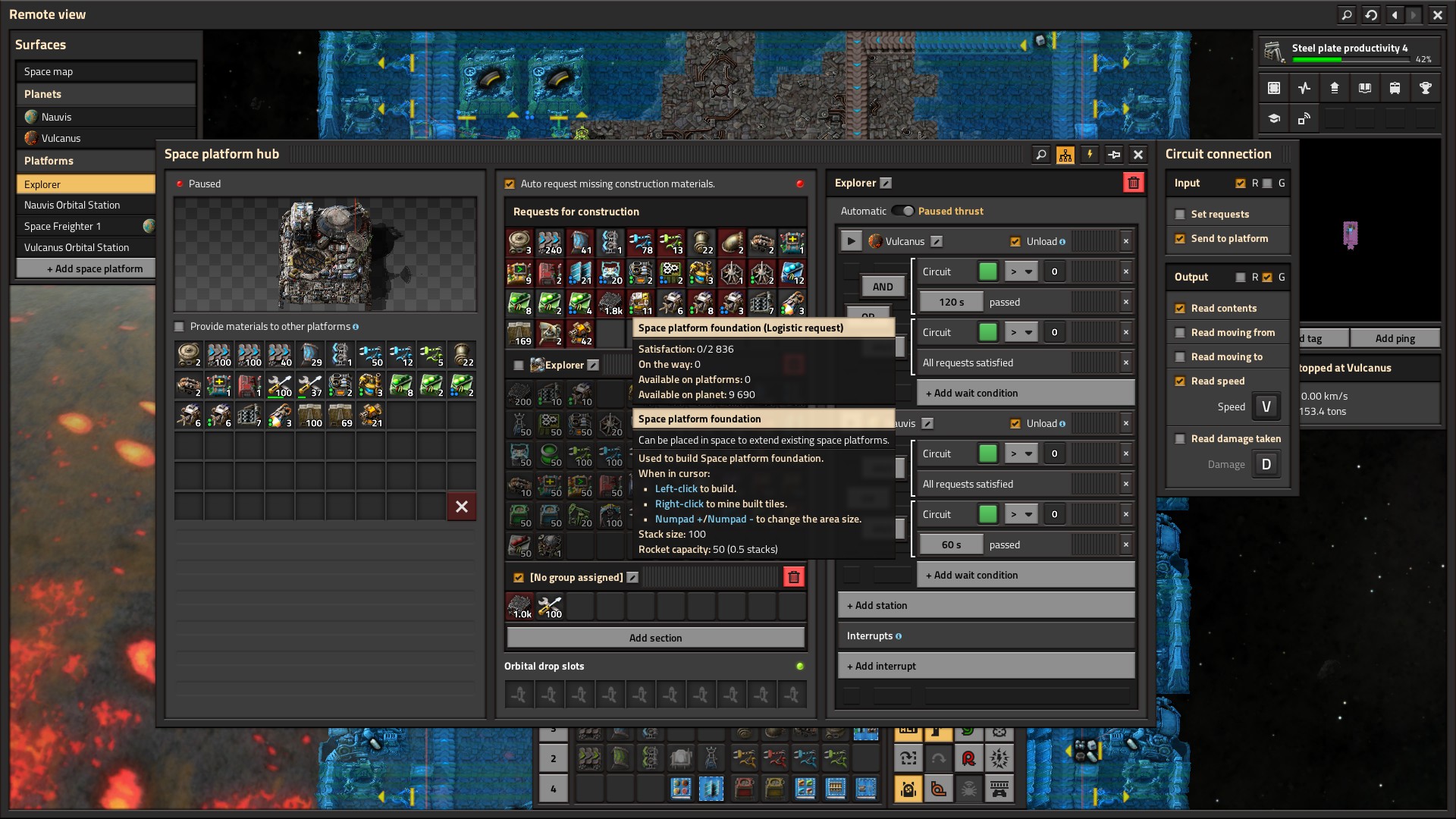
Task: Open the search icon in Remote view bar
Action: (x=1347, y=14)
